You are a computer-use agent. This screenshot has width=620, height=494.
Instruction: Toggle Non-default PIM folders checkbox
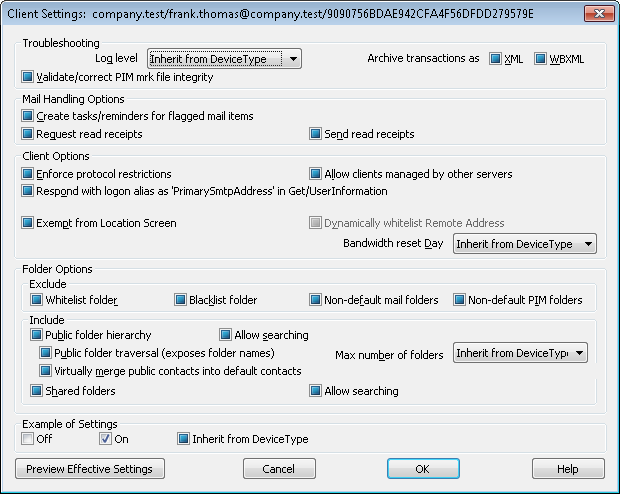pyautogui.click(x=460, y=300)
